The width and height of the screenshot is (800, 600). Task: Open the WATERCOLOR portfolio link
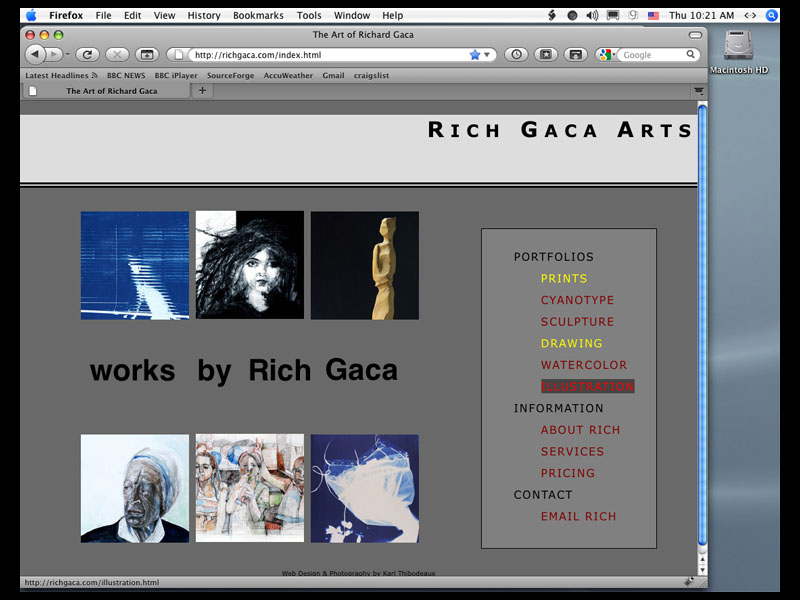tap(584, 365)
